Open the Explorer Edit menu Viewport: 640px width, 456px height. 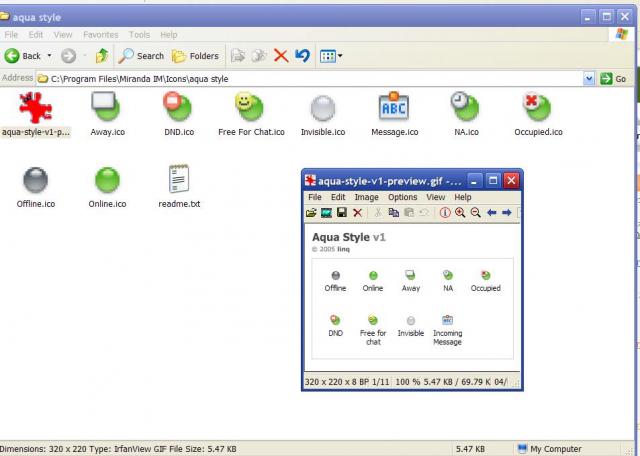36,35
